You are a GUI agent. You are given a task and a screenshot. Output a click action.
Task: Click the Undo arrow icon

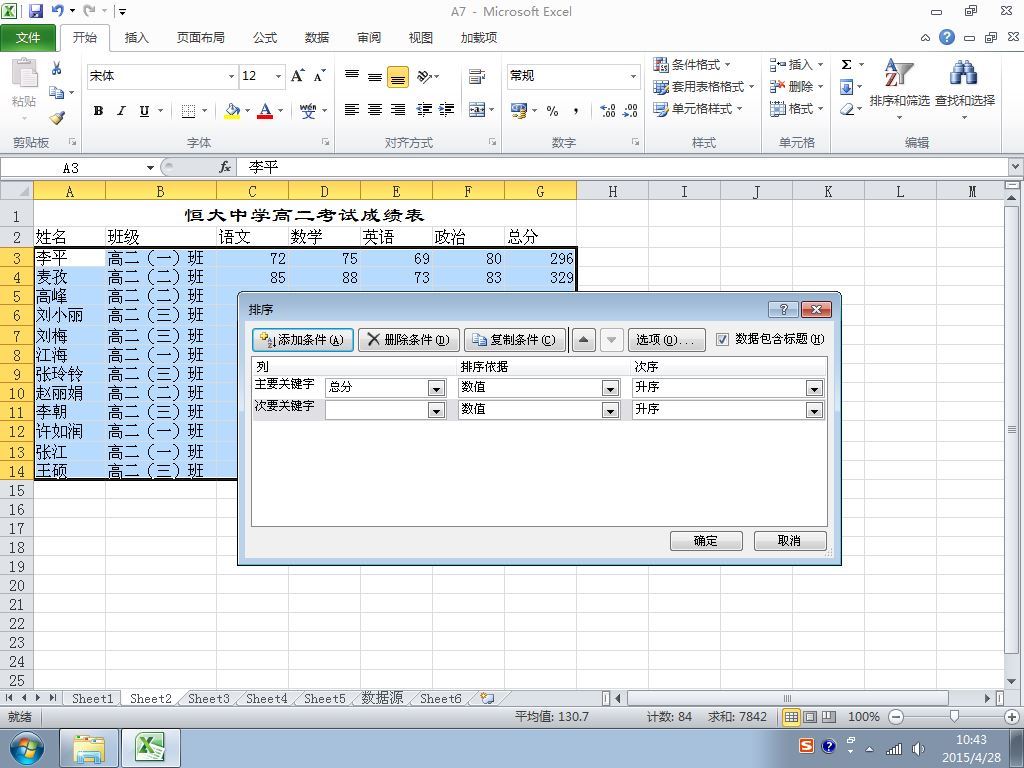pyautogui.click(x=57, y=10)
